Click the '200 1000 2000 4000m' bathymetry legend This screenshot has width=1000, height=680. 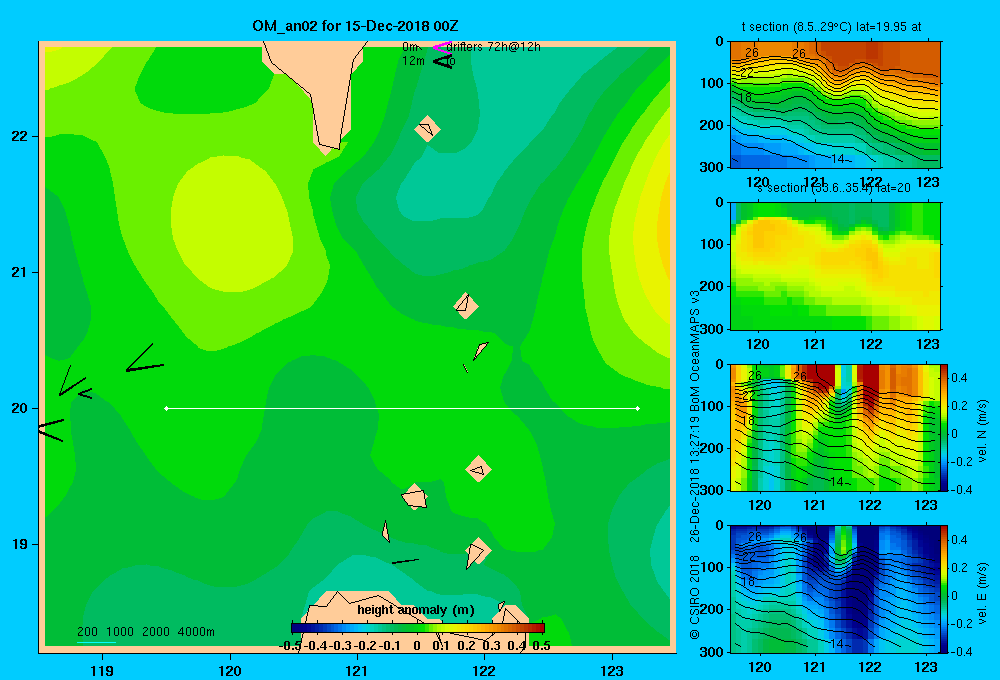(145, 632)
